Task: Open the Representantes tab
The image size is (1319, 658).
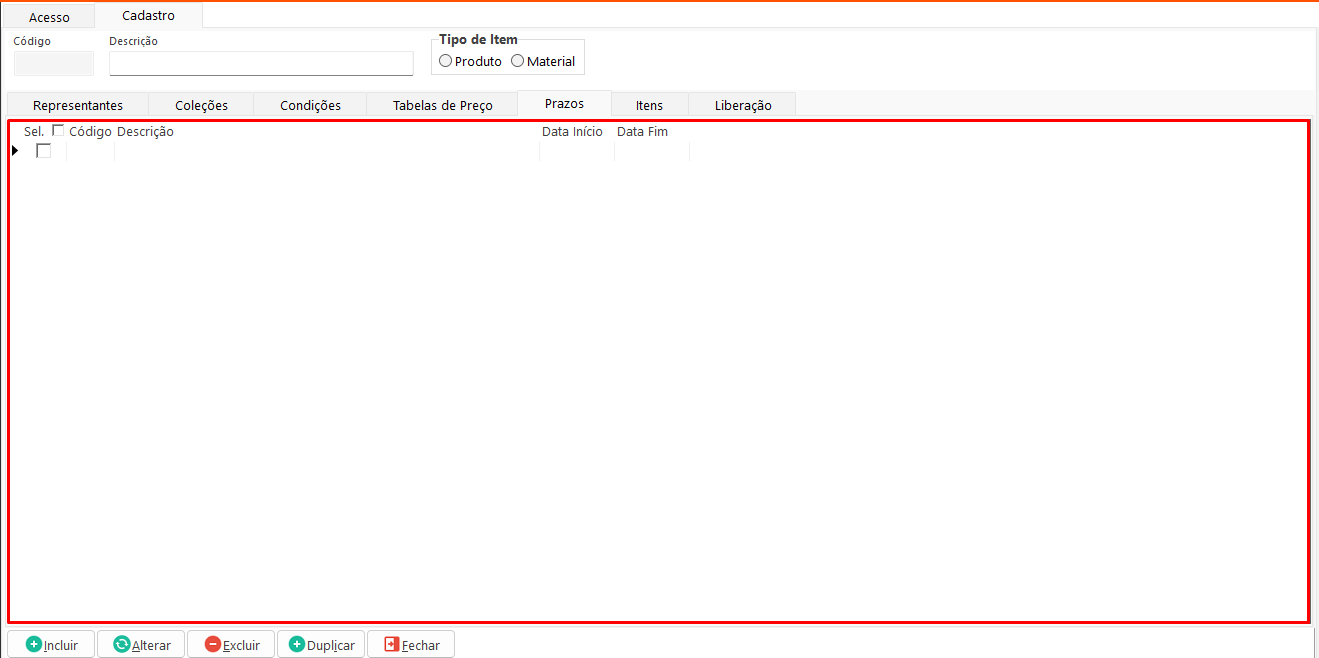Action: pyautogui.click(x=78, y=105)
